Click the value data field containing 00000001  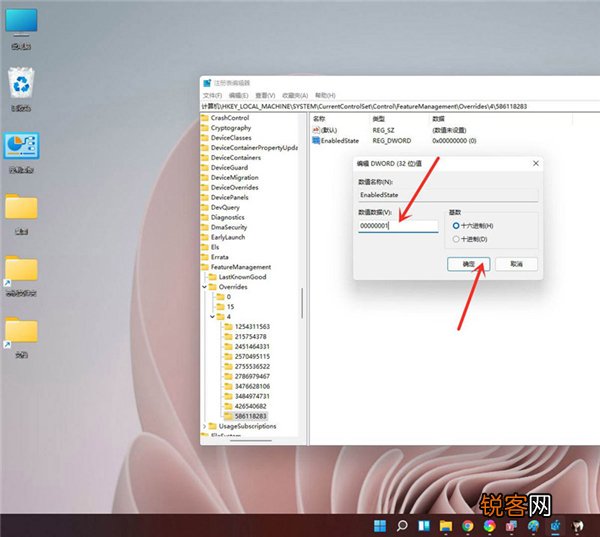pos(398,226)
